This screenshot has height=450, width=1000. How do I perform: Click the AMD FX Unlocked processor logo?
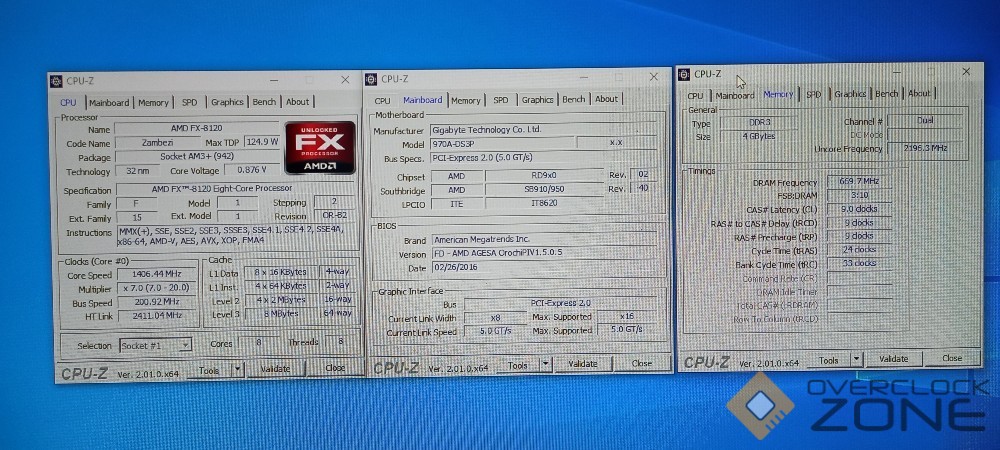(x=320, y=148)
